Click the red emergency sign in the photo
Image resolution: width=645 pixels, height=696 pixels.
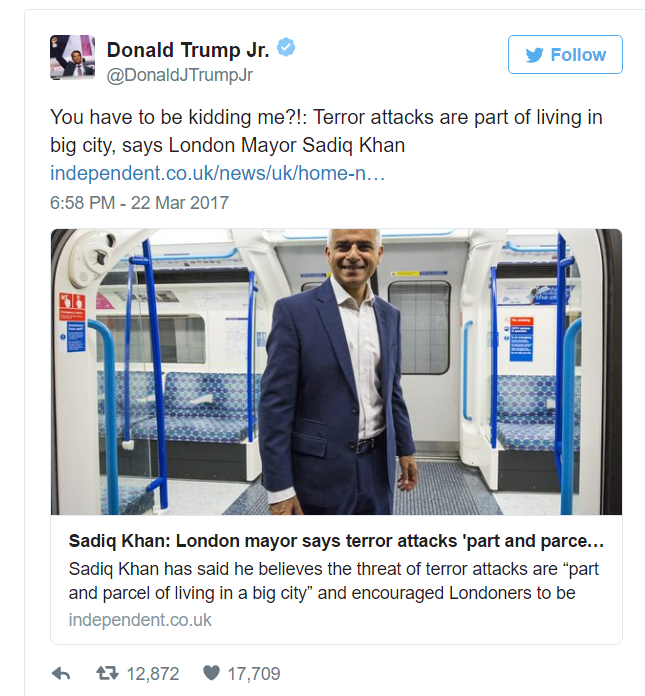[72, 306]
